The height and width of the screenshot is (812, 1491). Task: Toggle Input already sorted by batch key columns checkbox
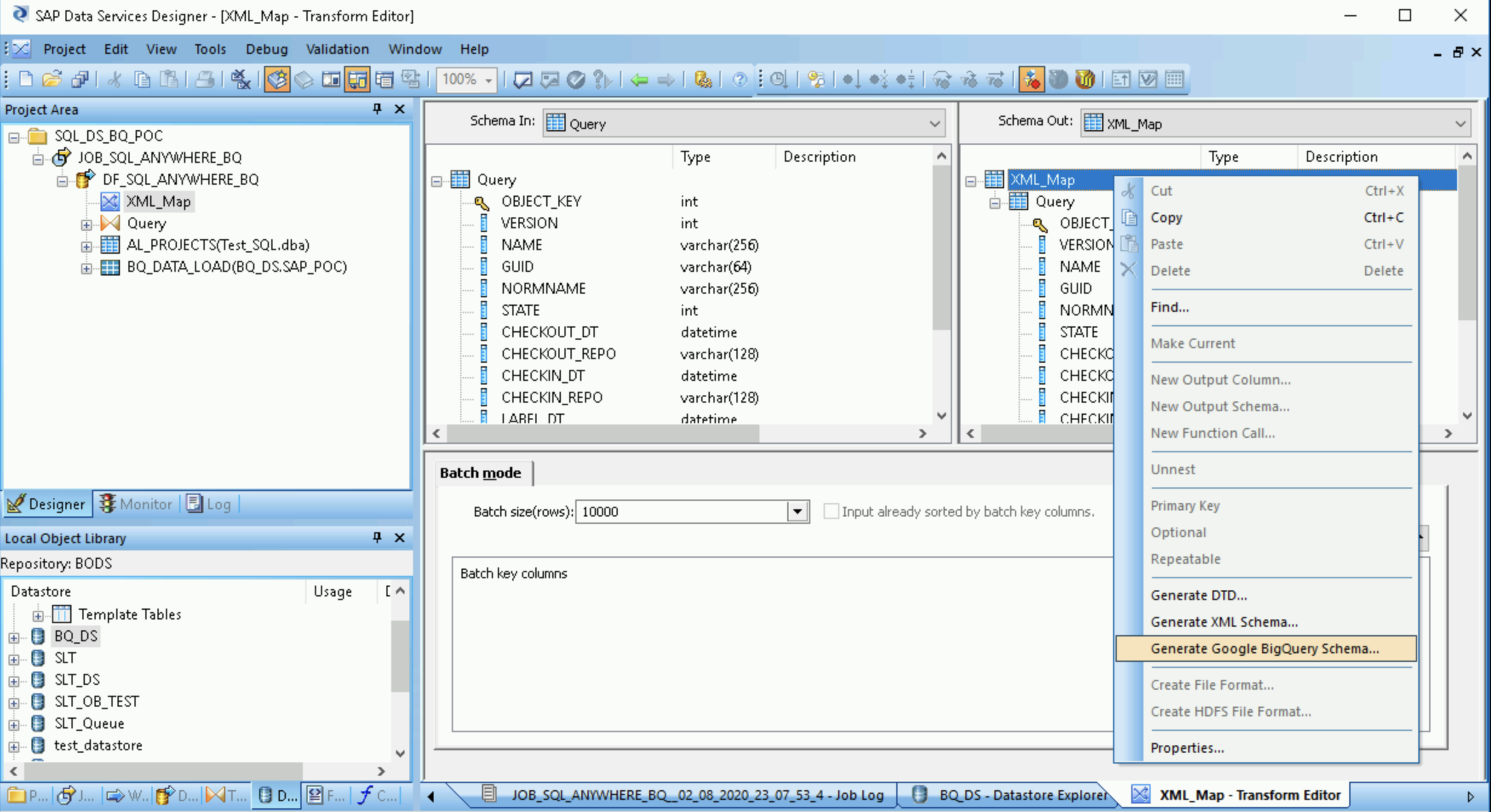[x=832, y=511]
